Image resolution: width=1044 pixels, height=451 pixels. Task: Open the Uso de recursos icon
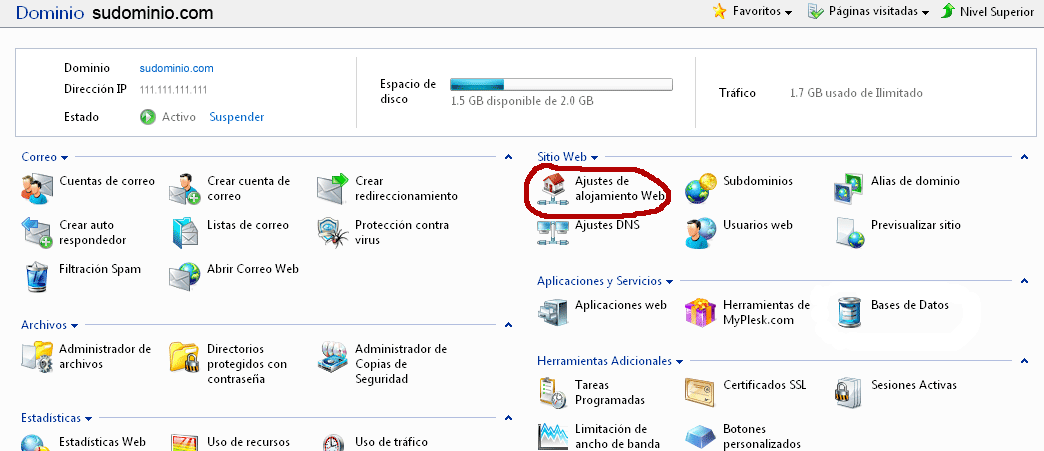click(x=184, y=442)
